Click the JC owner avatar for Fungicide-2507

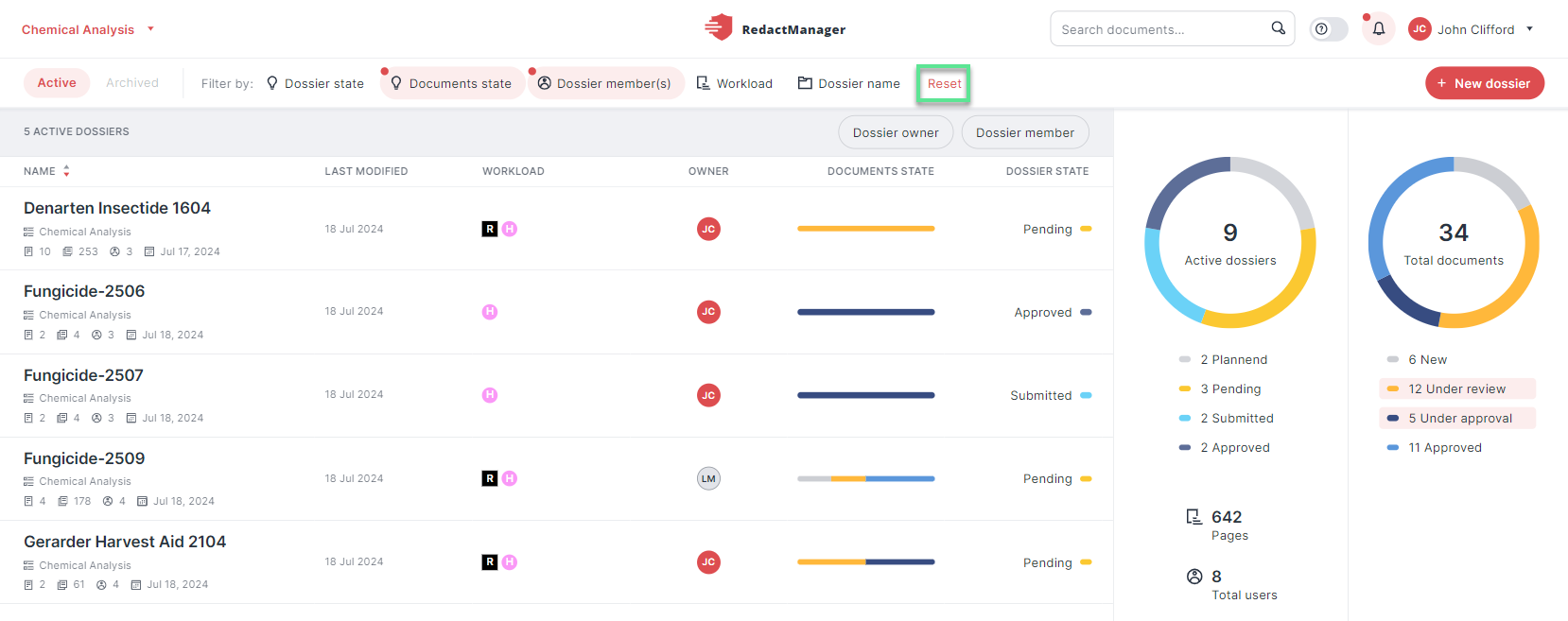[708, 395]
